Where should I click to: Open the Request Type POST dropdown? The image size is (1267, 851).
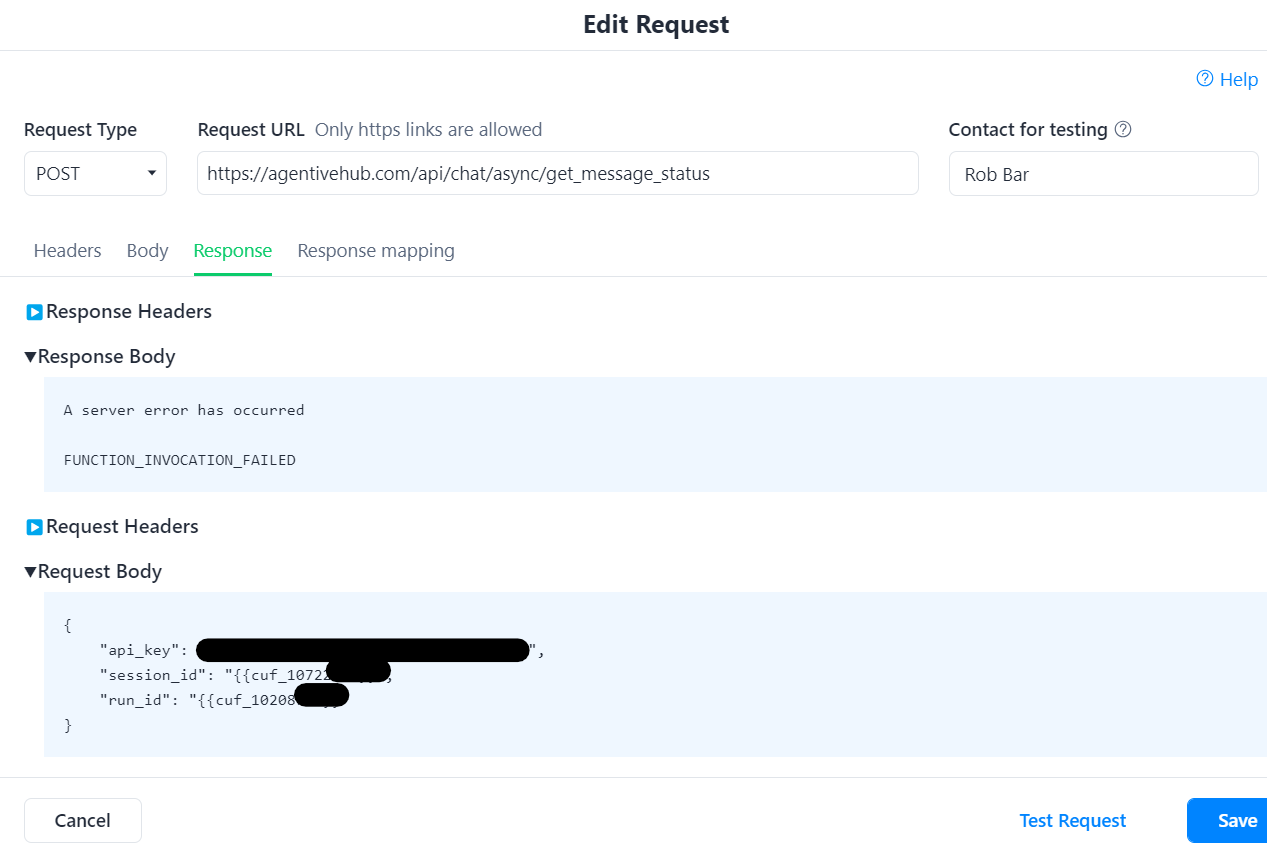click(x=95, y=173)
